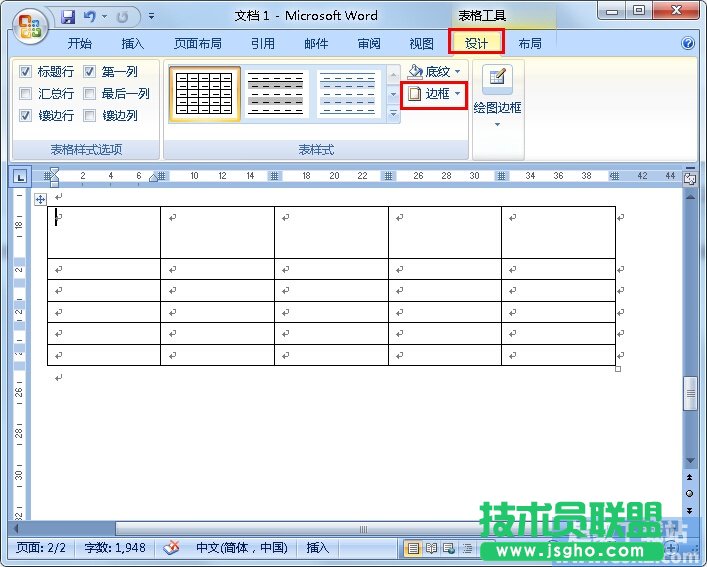Uncheck the 标题行 checkbox
The height and width of the screenshot is (567, 707).
[x=26, y=72]
